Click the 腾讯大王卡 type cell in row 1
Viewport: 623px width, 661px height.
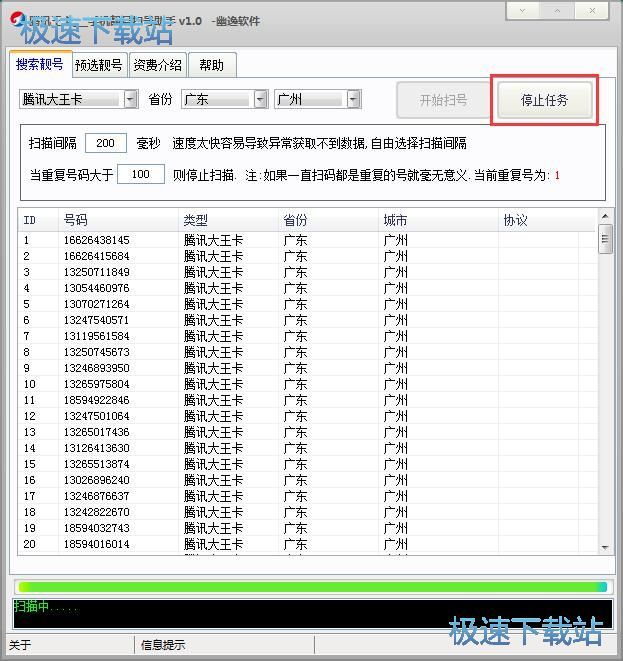pyautogui.click(x=213, y=240)
